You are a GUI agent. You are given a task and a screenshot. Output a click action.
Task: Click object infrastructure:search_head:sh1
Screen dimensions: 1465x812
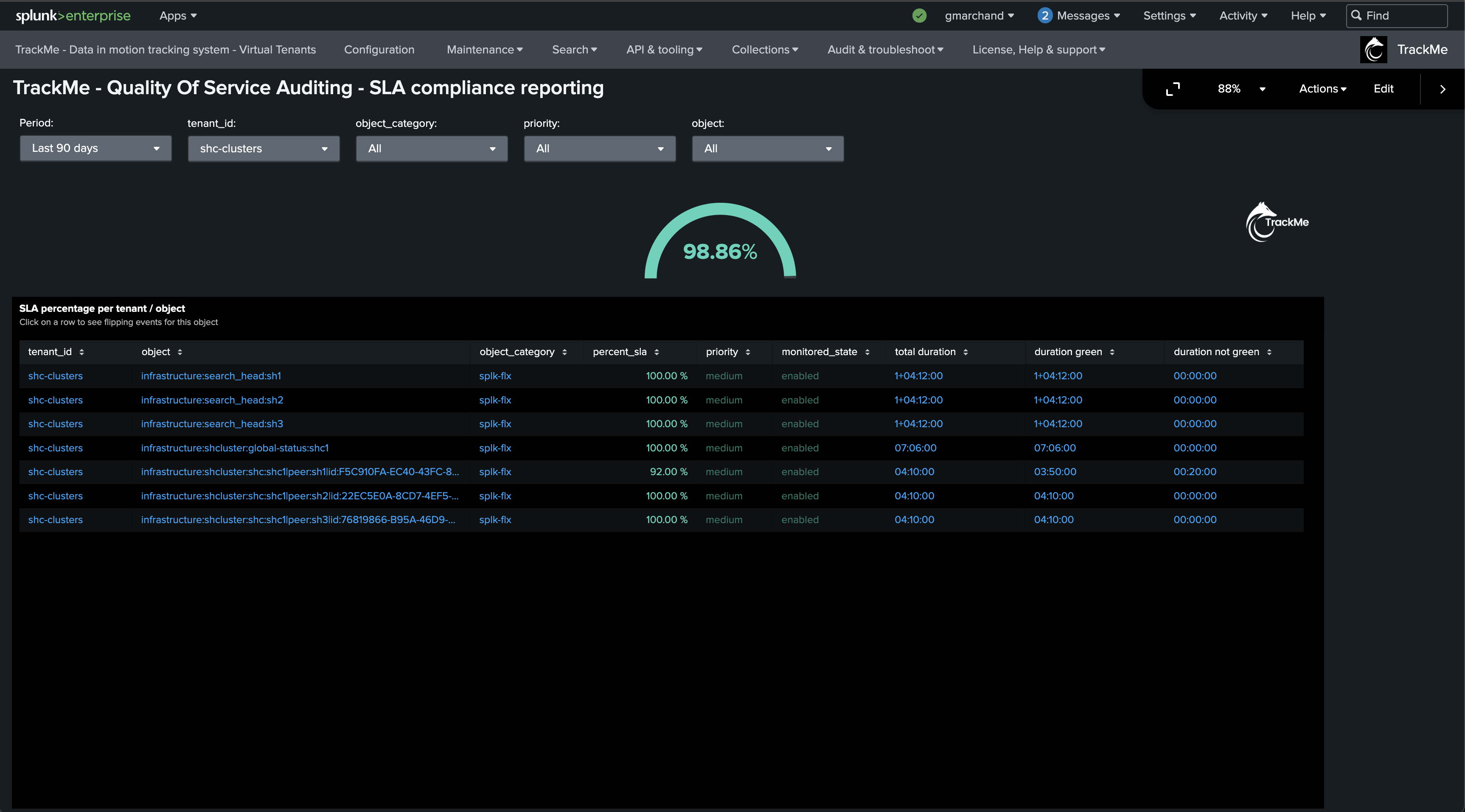pyautogui.click(x=211, y=376)
